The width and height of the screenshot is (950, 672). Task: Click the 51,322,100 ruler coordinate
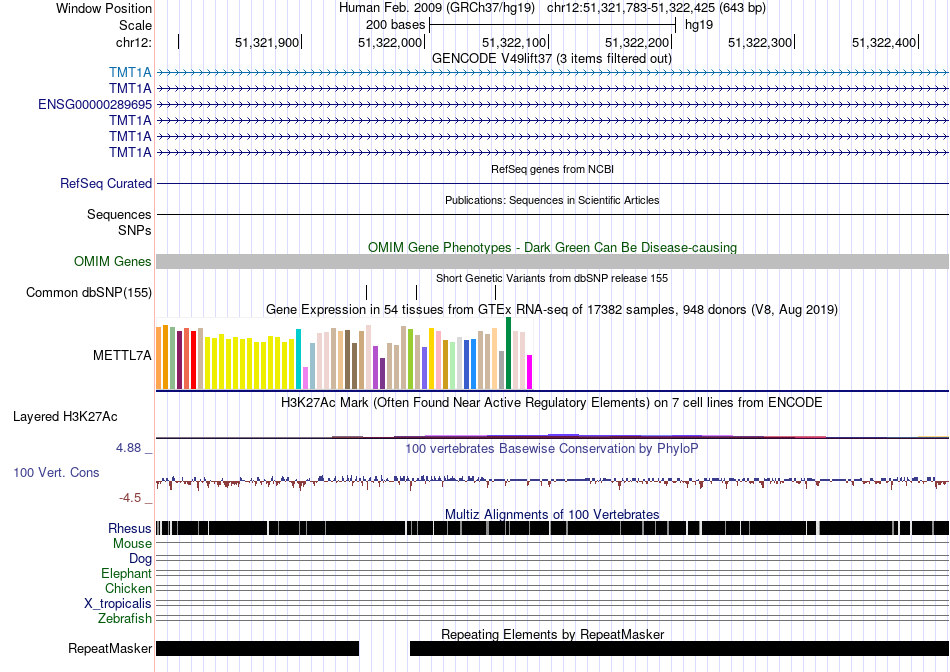click(514, 42)
